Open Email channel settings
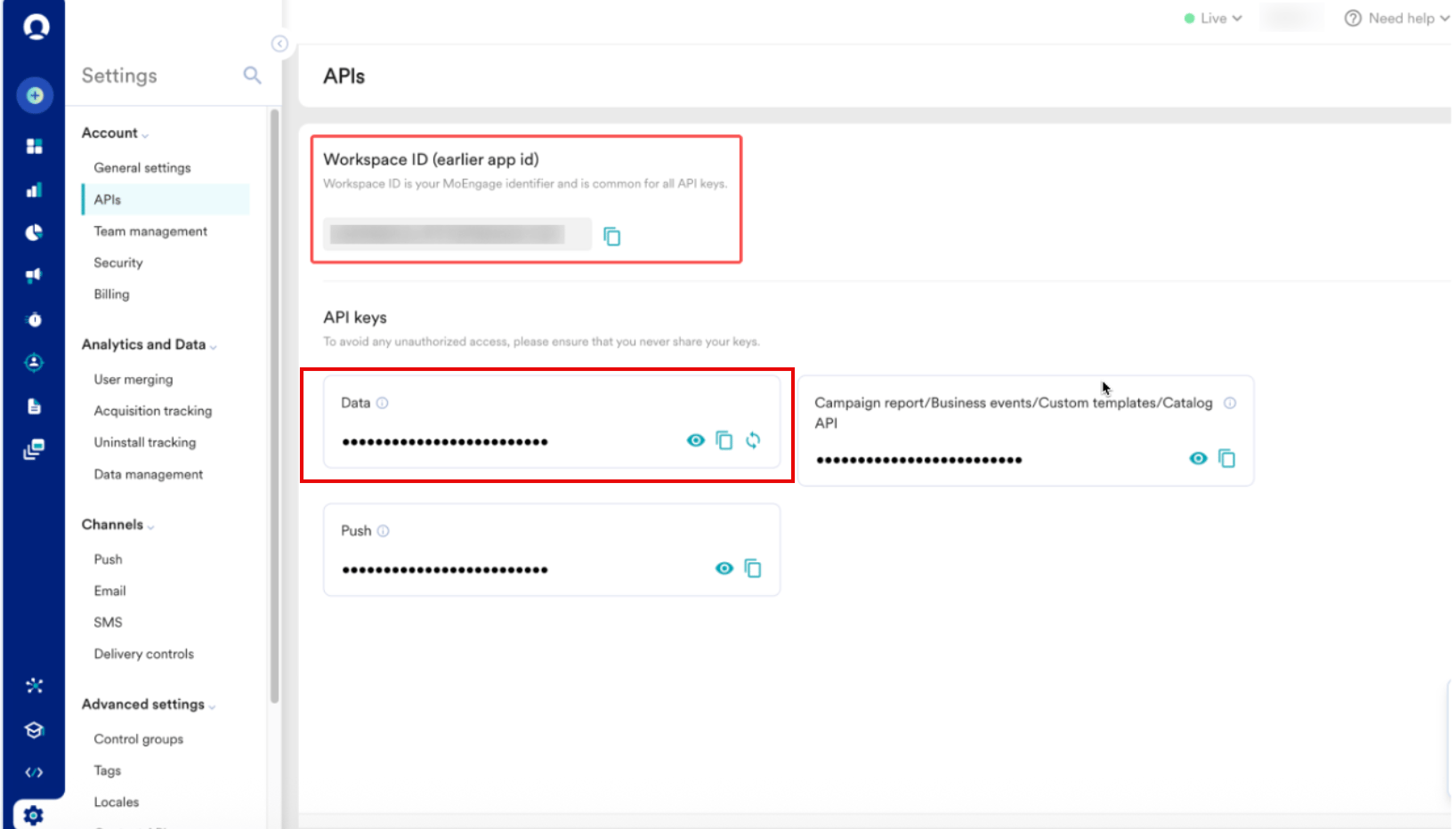The image size is (1456, 829). (x=109, y=591)
